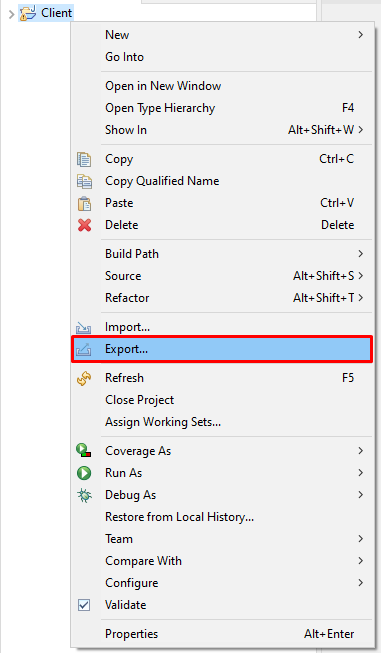Click the Copy icon in context menu
The width and height of the screenshot is (381, 653).
click(x=84, y=160)
